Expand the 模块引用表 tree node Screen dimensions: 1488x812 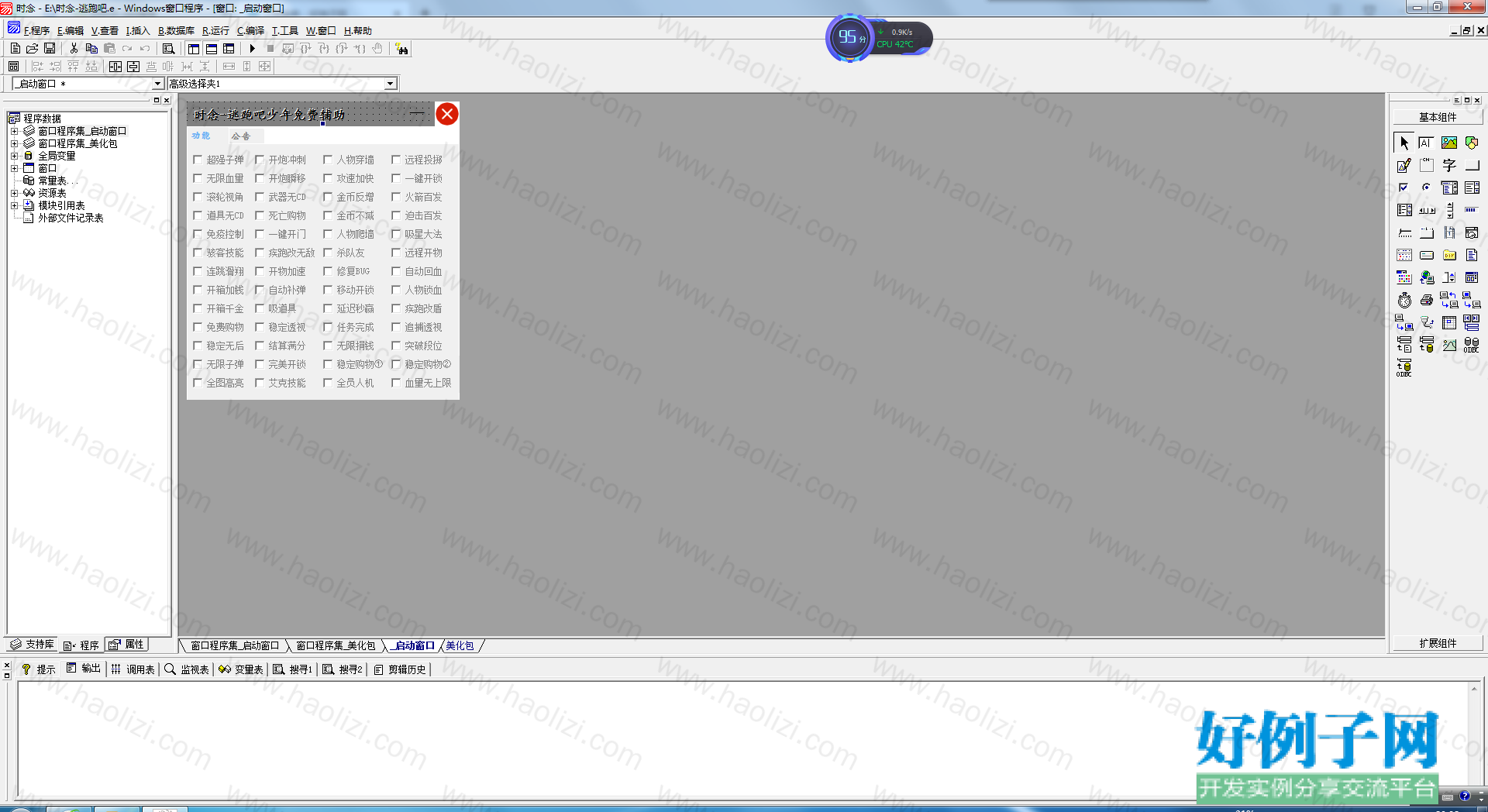[14, 205]
